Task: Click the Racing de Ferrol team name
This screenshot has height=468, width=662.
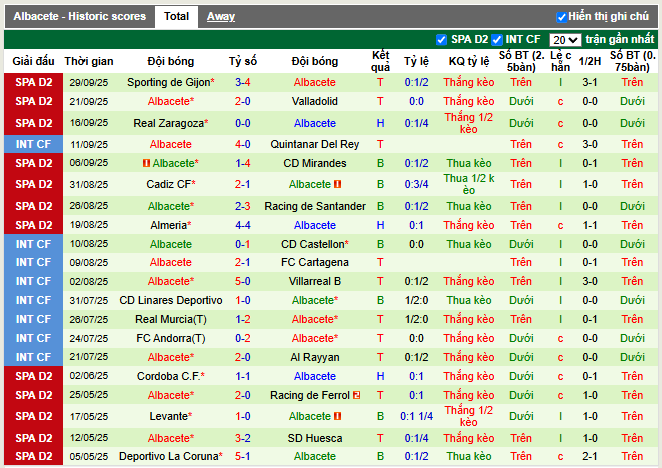Action: (x=310, y=395)
